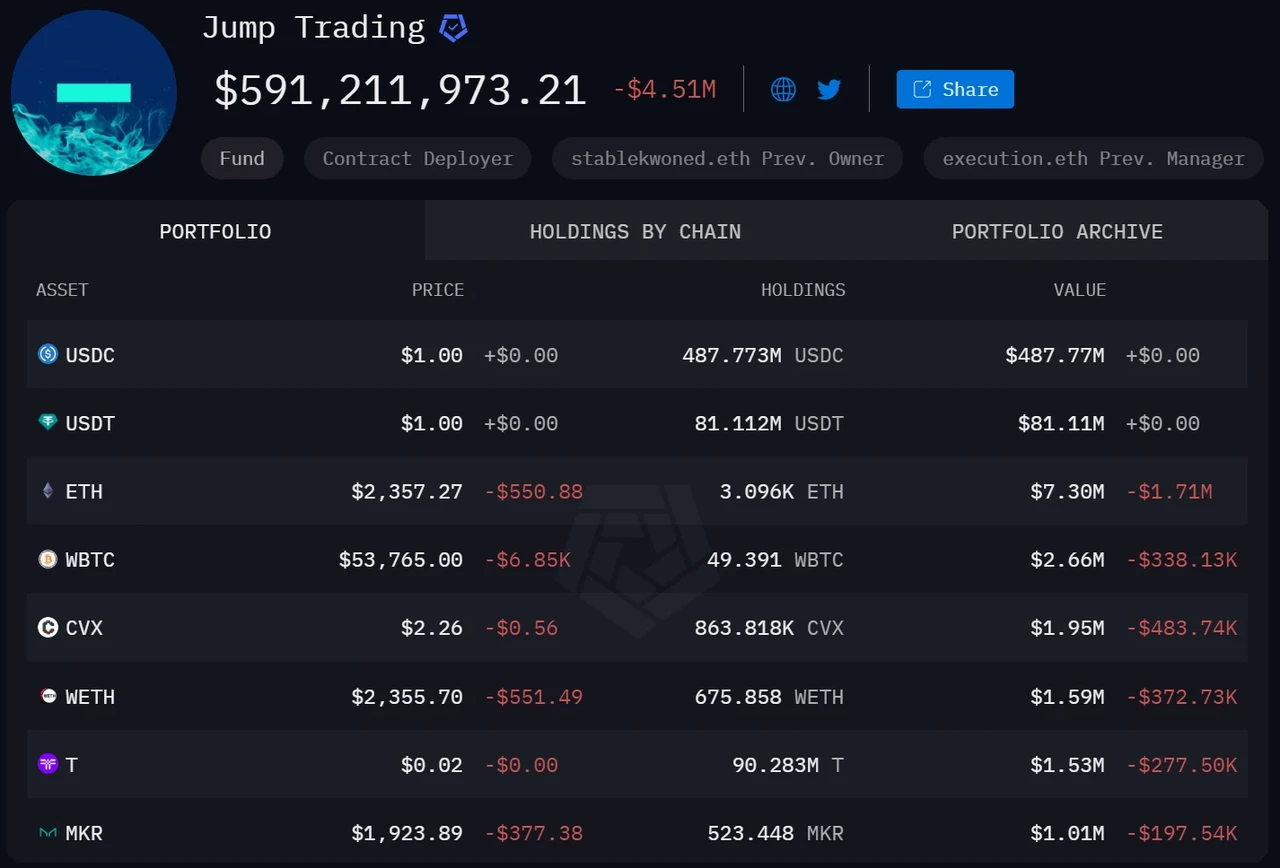Open execution.eth Prev. Manager tag
Screen dimensions: 1280x868
click(x=1093, y=159)
